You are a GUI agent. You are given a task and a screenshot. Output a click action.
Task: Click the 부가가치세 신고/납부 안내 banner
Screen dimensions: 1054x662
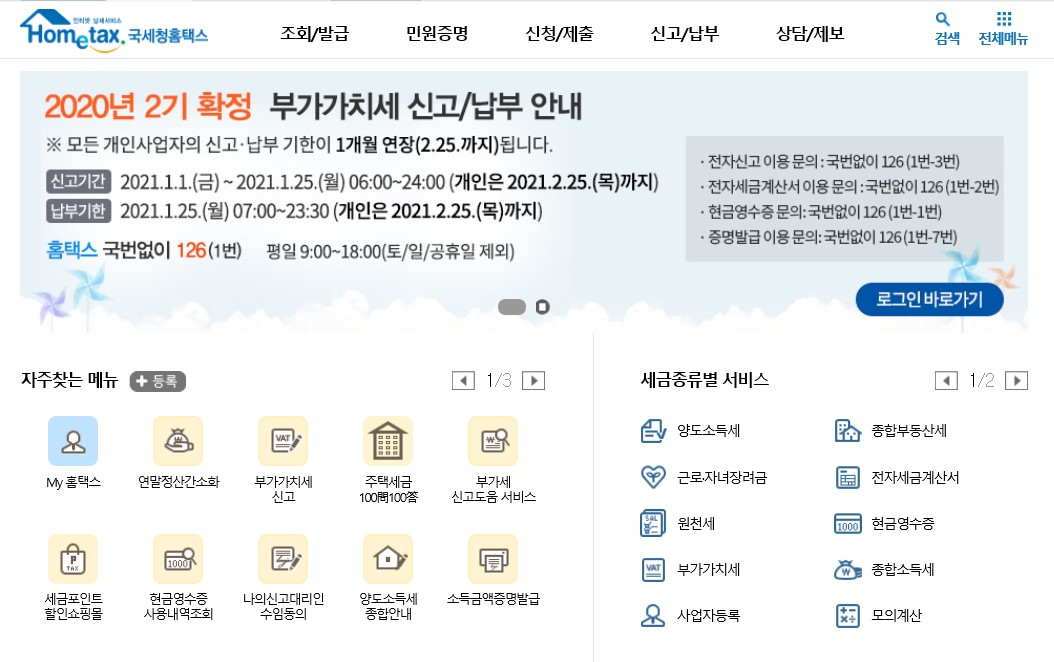point(524,202)
